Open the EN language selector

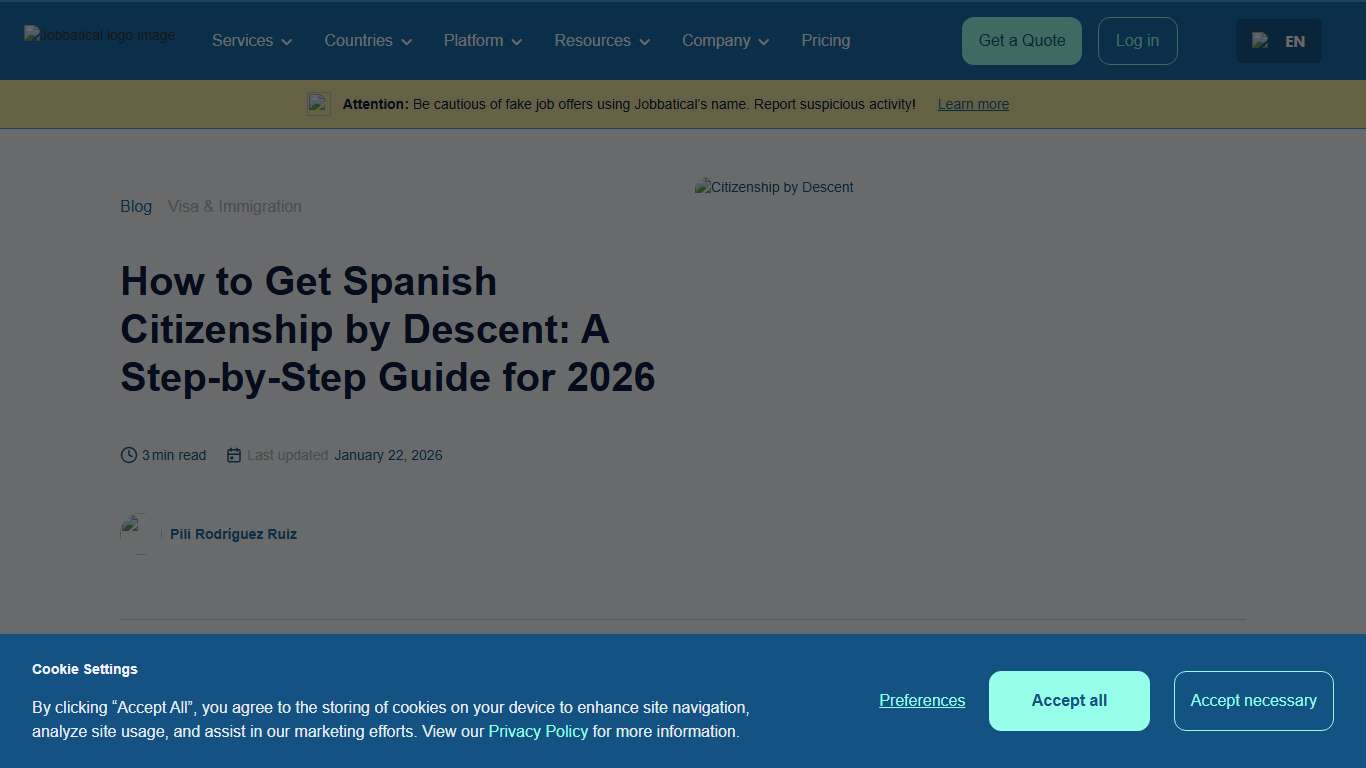(1294, 41)
